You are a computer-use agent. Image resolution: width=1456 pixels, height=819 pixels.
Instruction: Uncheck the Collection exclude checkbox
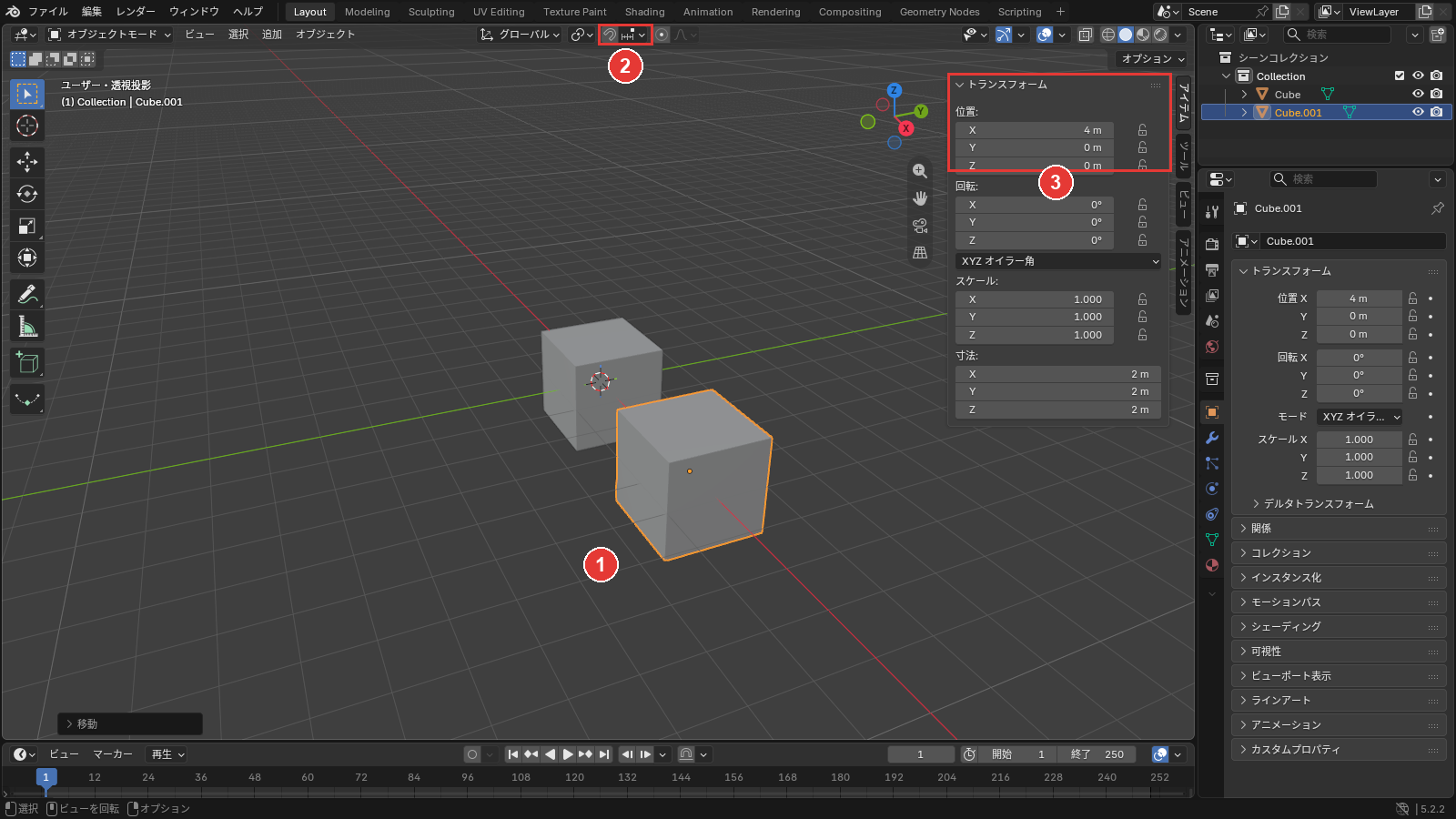click(1400, 76)
